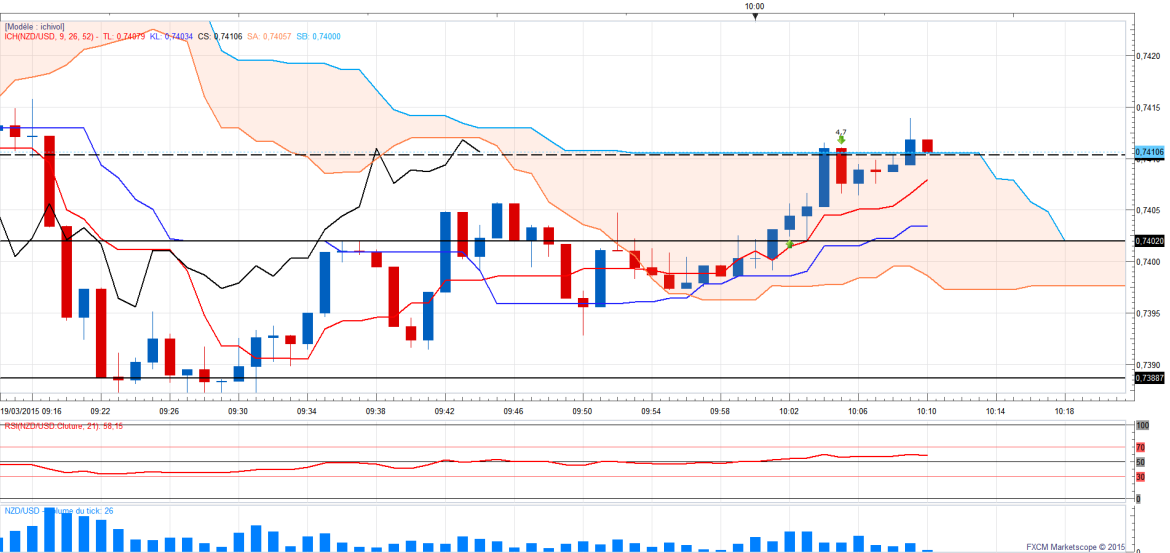This screenshot has height=553, width=1170.
Task: Click the "[Modèle : ichivol]" label
Action: (35, 26)
